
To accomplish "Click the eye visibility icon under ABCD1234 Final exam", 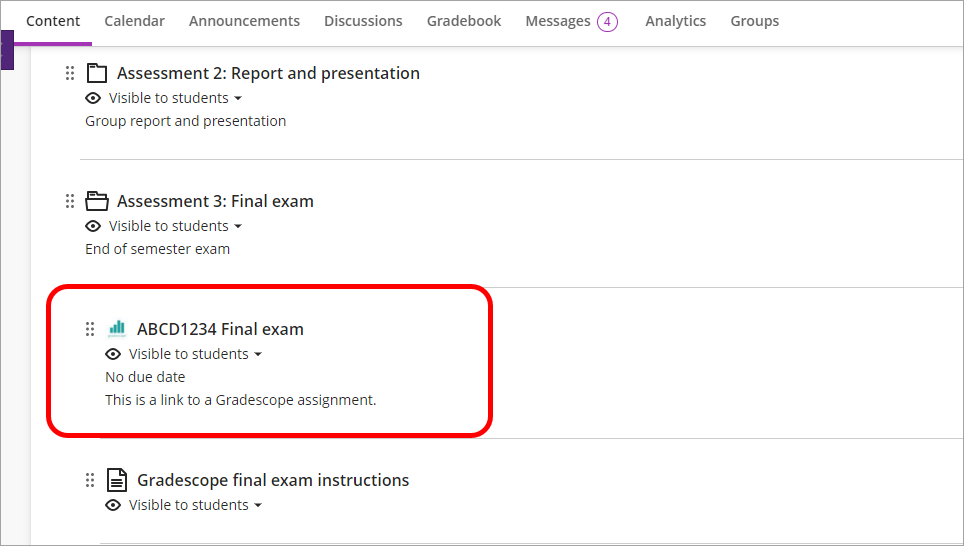I will [113, 354].
